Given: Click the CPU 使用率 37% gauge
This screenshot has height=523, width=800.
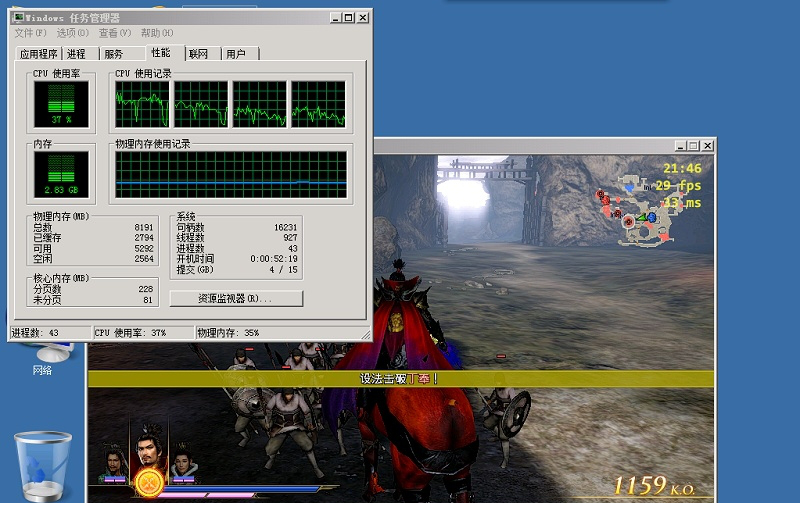Looking at the screenshot, I should pos(61,104).
